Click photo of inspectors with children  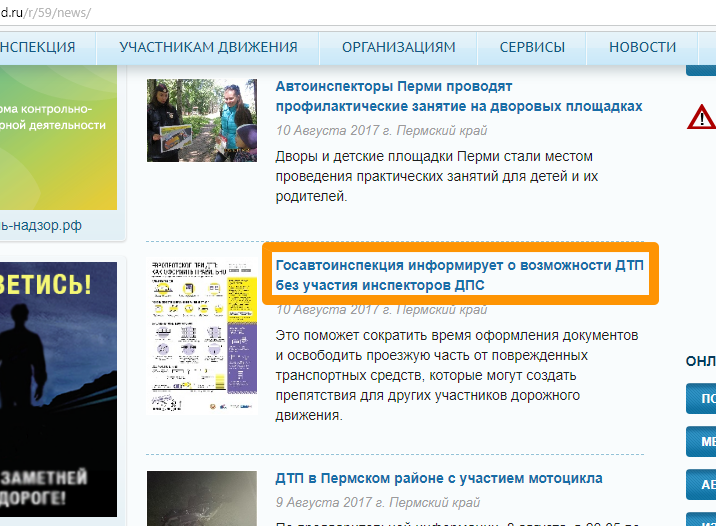pos(203,120)
